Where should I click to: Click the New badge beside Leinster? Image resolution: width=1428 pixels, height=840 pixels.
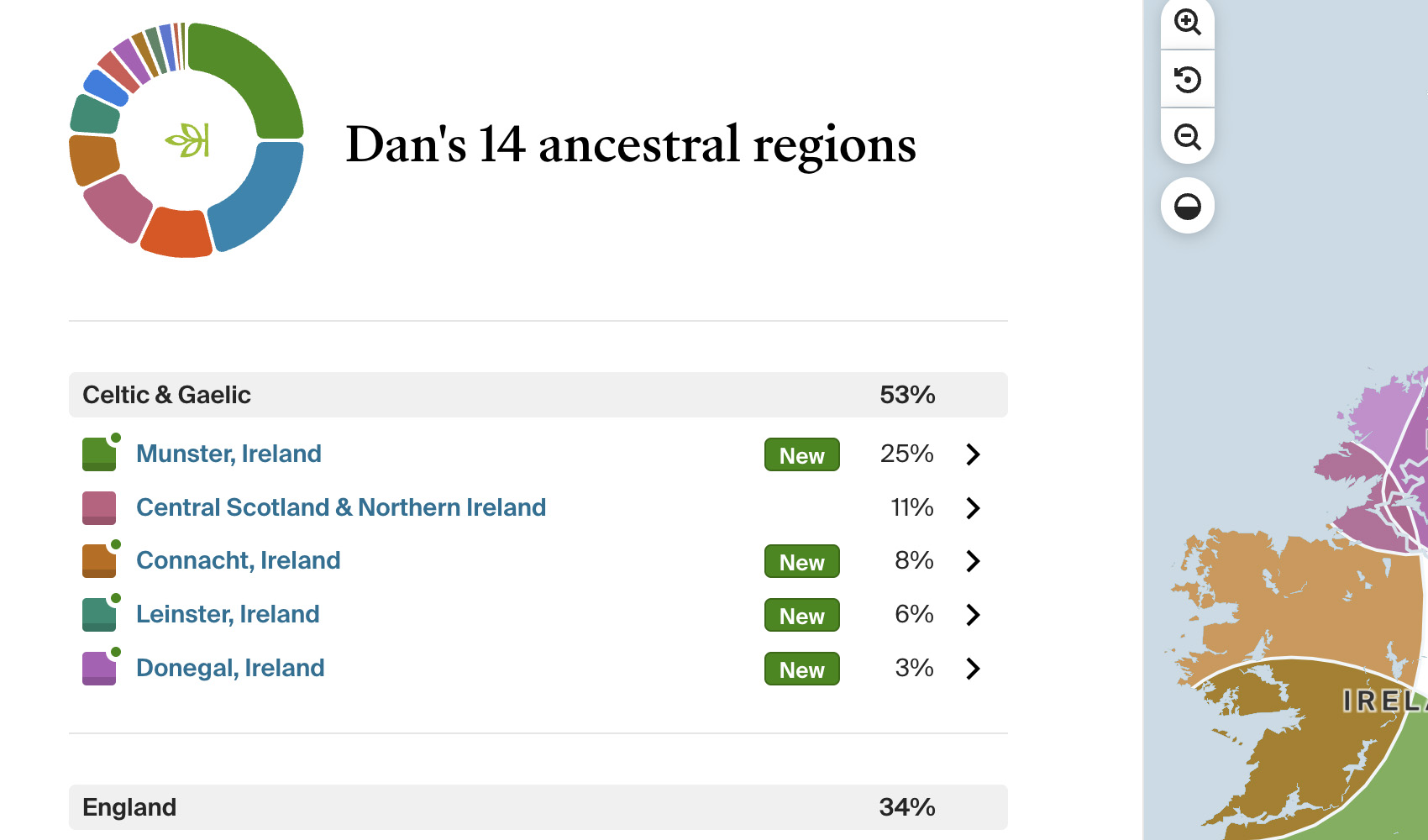point(801,616)
